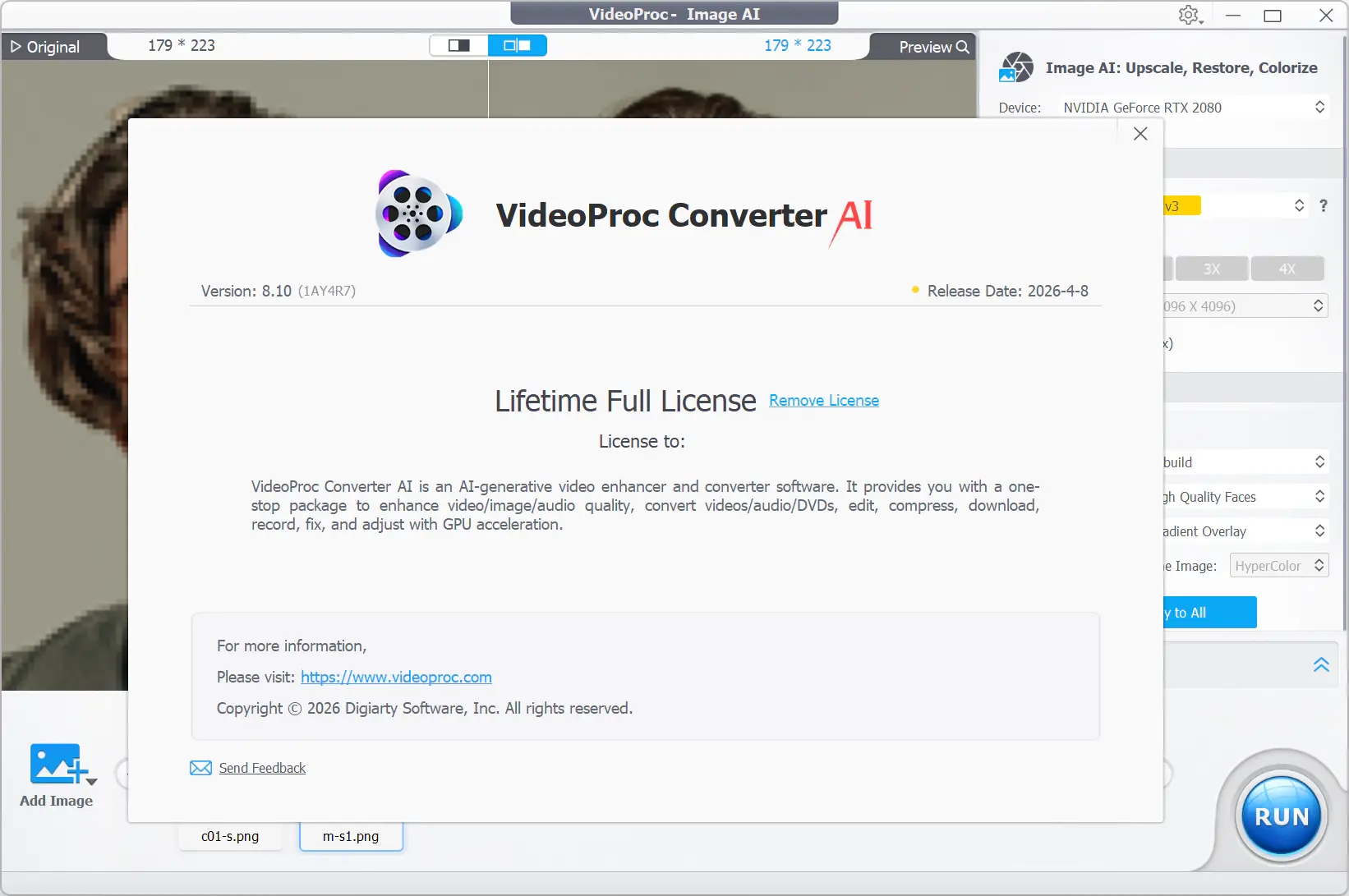The image size is (1349, 896).
Task: Open the dropdown ending in 'build'
Action: 1245,462
